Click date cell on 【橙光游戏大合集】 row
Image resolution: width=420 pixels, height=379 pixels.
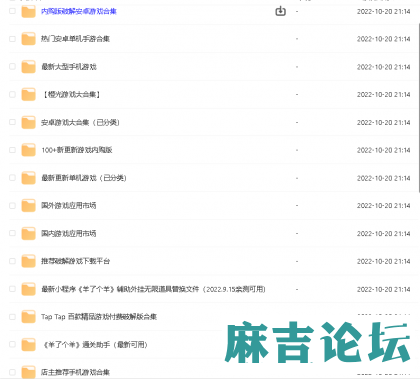click(x=383, y=95)
